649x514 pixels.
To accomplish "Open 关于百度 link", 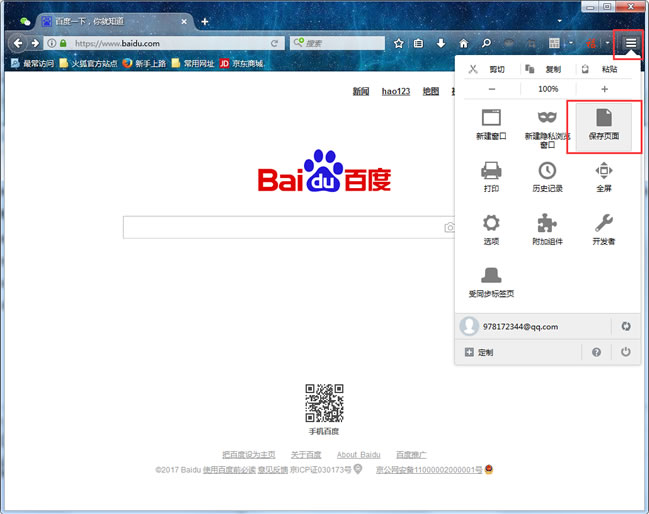I will click(x=306, y=455).
